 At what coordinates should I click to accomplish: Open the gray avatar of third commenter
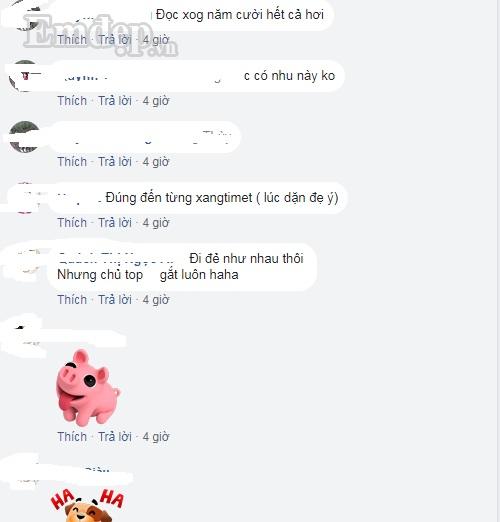(x=24, y=137)
